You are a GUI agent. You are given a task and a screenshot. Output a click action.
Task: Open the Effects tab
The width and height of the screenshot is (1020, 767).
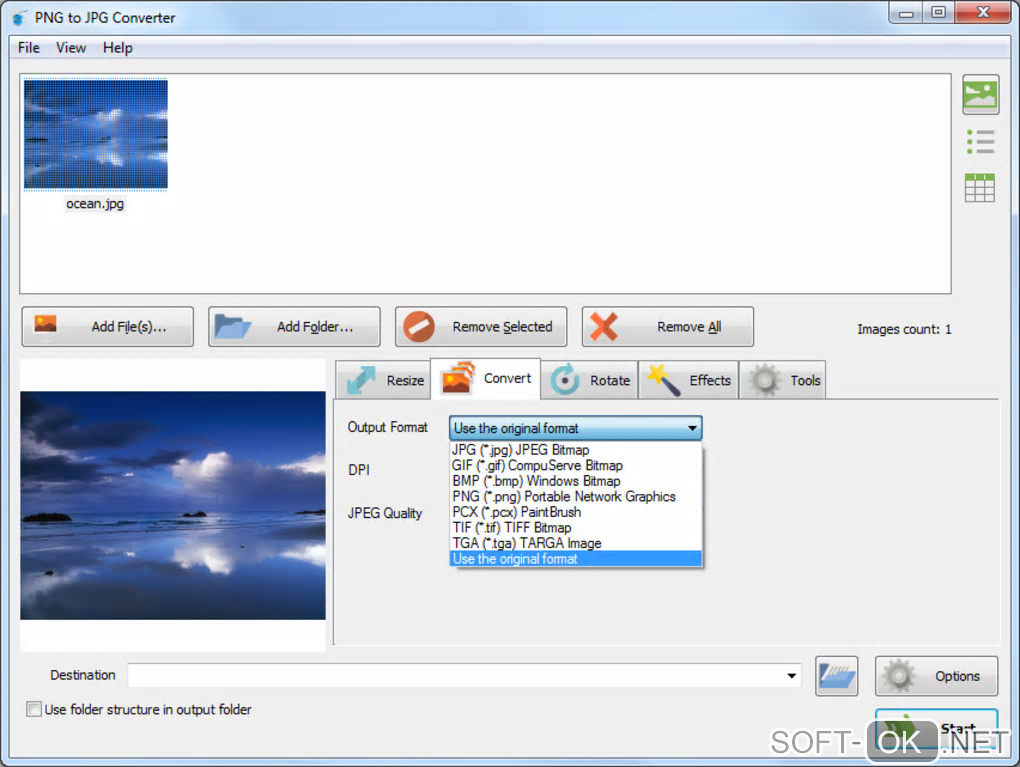pos(689,380)
